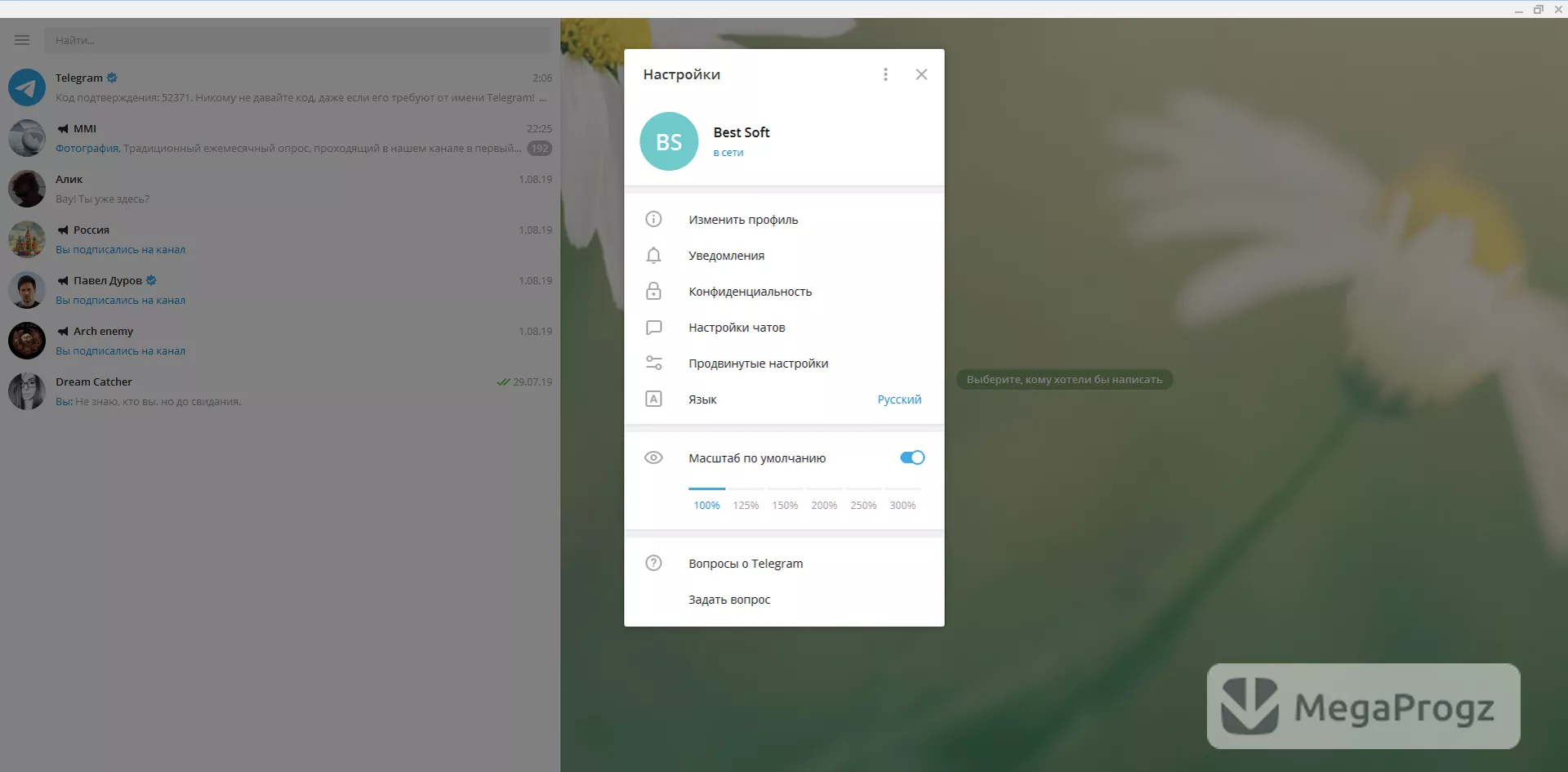Set interface scale to 300%
The width and height of the screenshot is (1568, 772).
(902, 505)
